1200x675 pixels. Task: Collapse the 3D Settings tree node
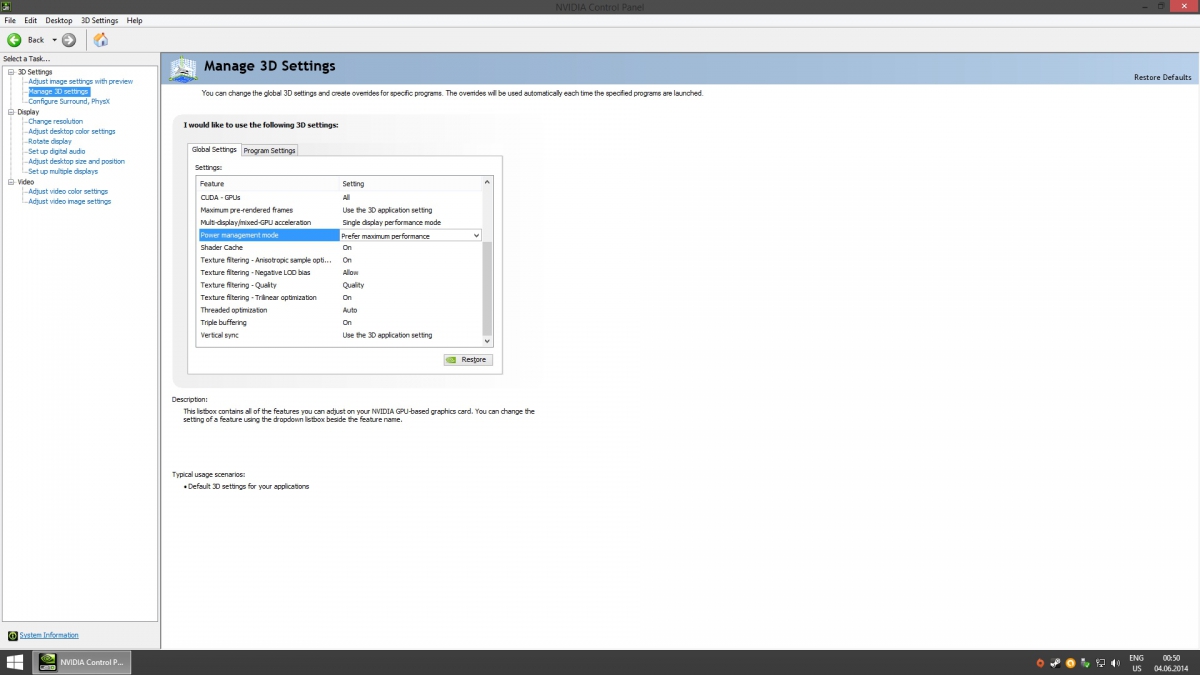click(x=10, y=72)
